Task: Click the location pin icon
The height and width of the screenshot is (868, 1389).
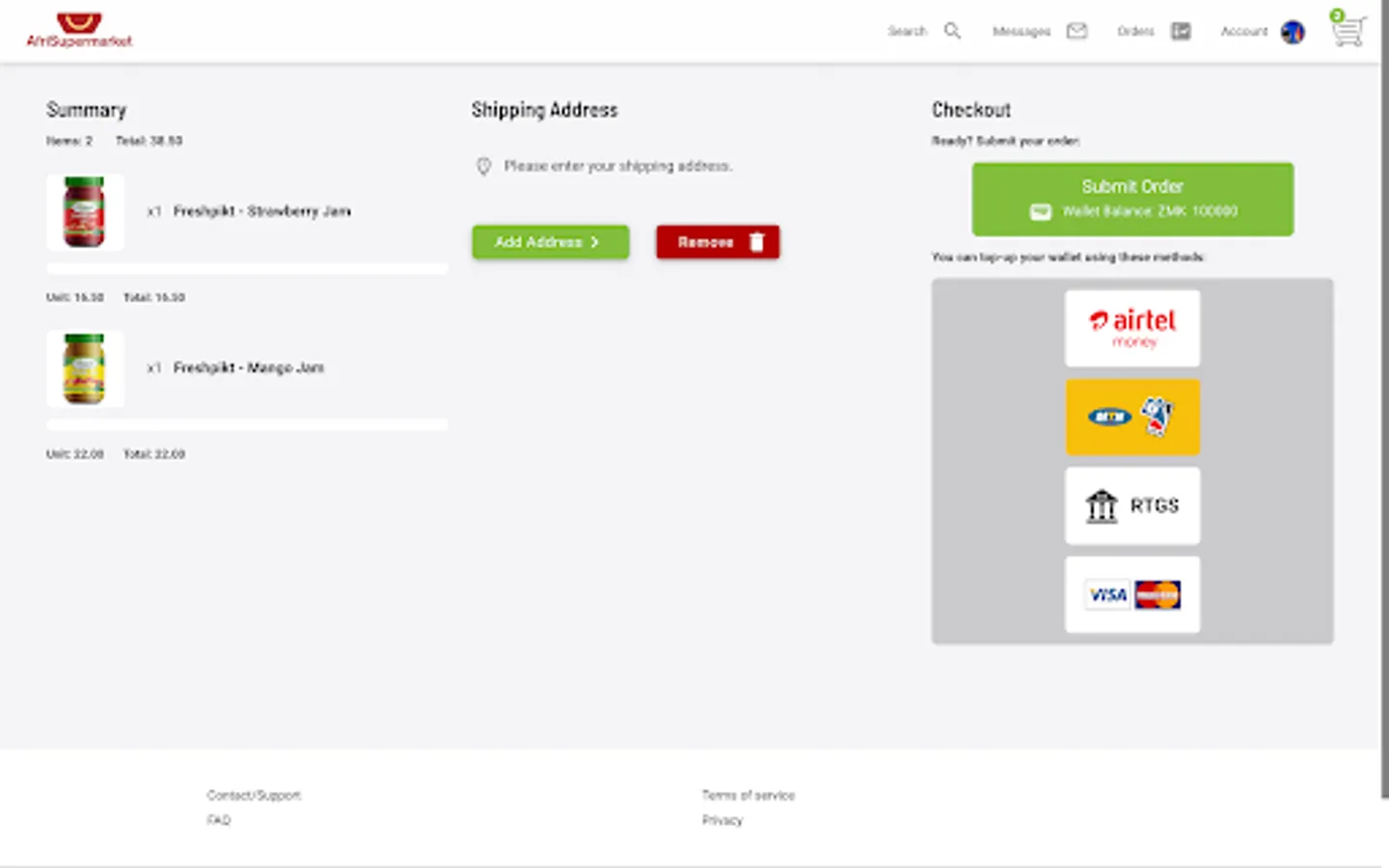Action: pyautogui.click(x=484, y=166)
